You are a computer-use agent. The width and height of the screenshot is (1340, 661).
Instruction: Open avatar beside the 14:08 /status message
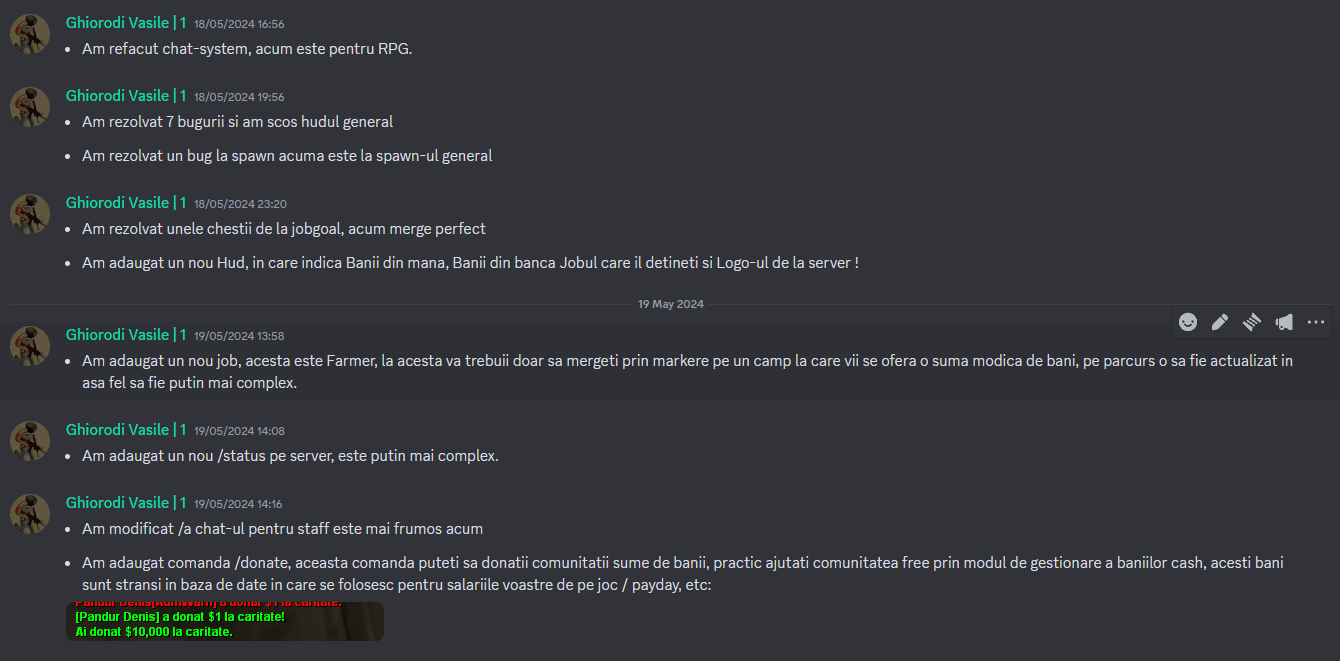[30, 441]
